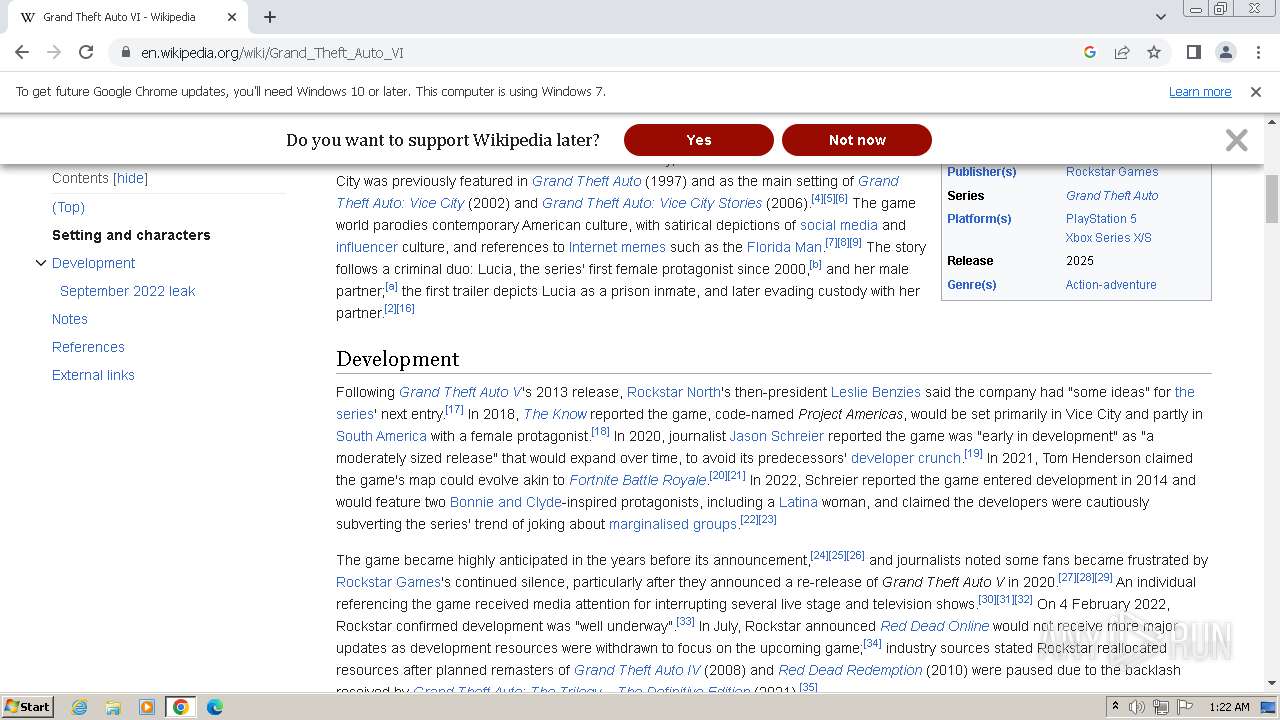Hide the Contents sidebar
This screenshot has height=720, width=1280.
click(130, 178)
